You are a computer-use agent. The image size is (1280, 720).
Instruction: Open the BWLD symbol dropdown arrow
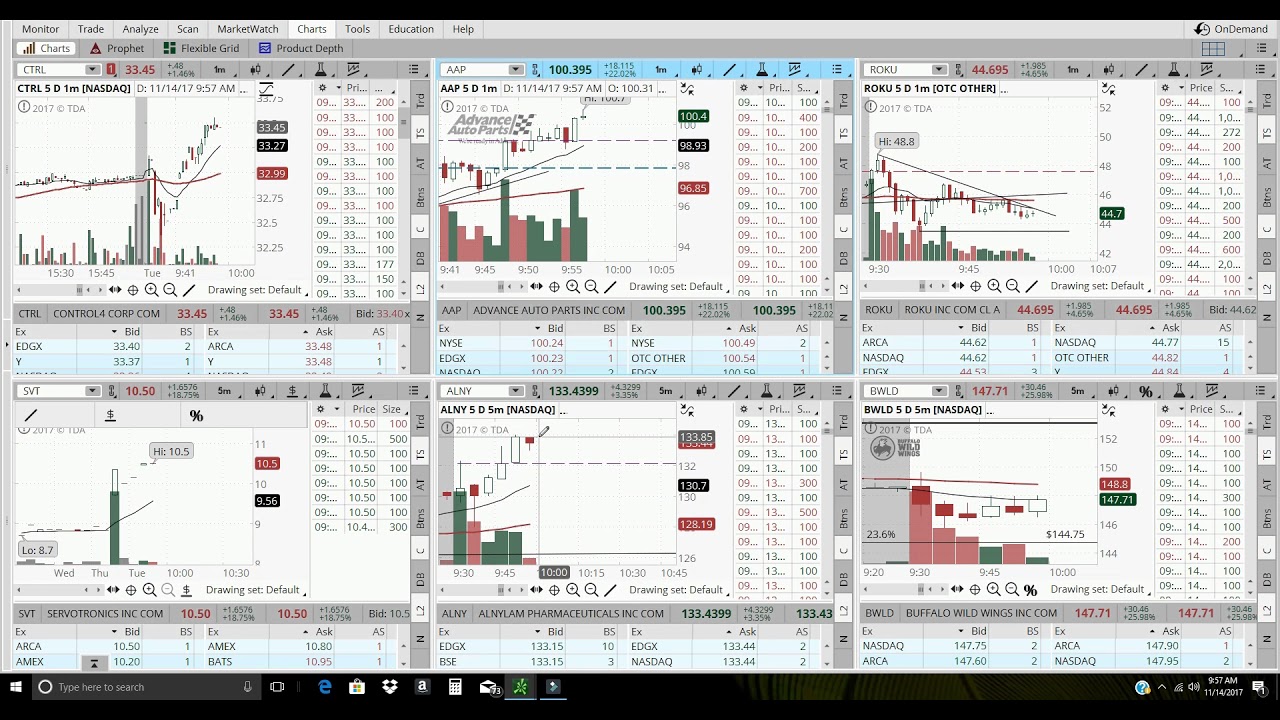(939, 391)
